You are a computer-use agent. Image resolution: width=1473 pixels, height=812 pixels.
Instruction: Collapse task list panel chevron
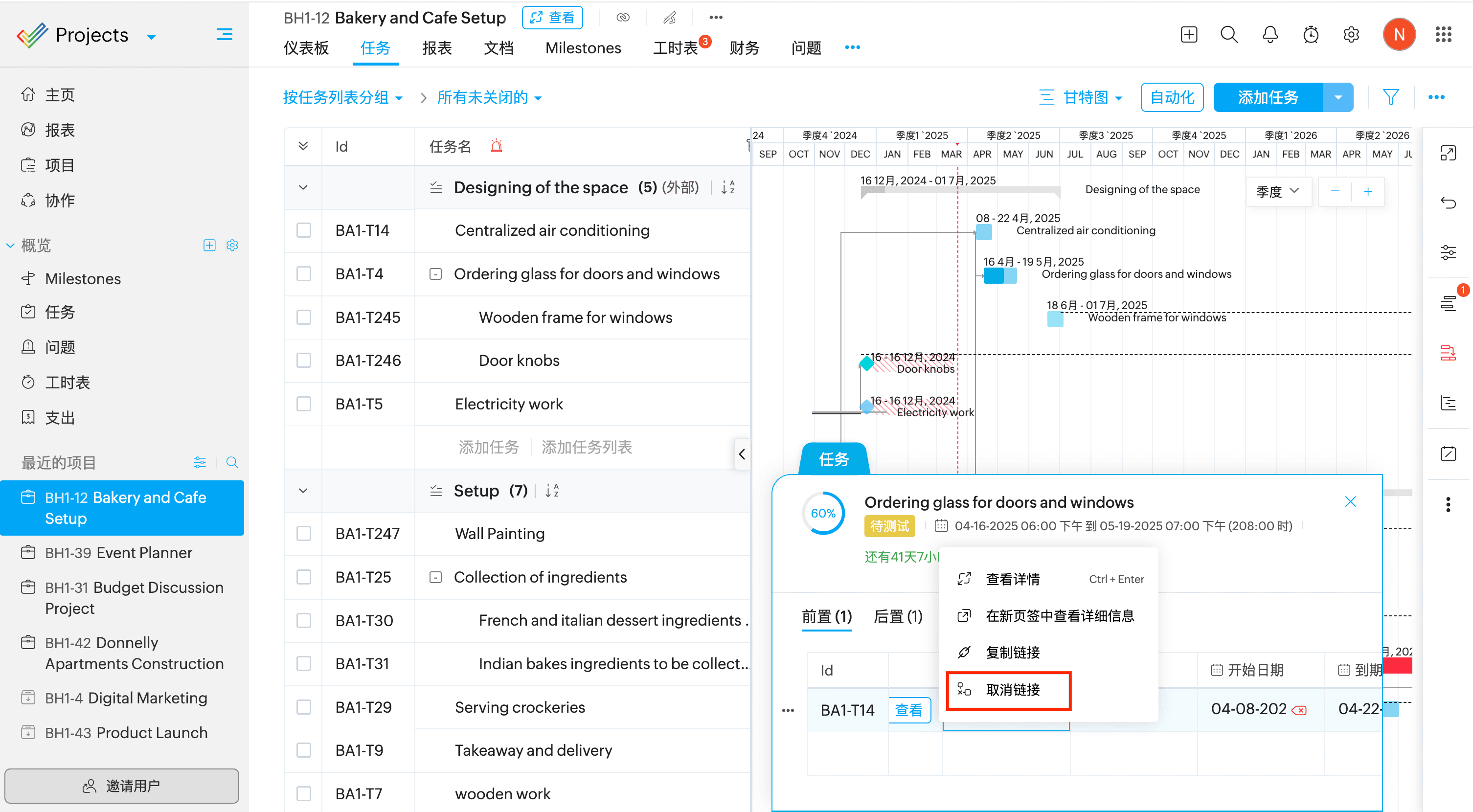(742, 454)
